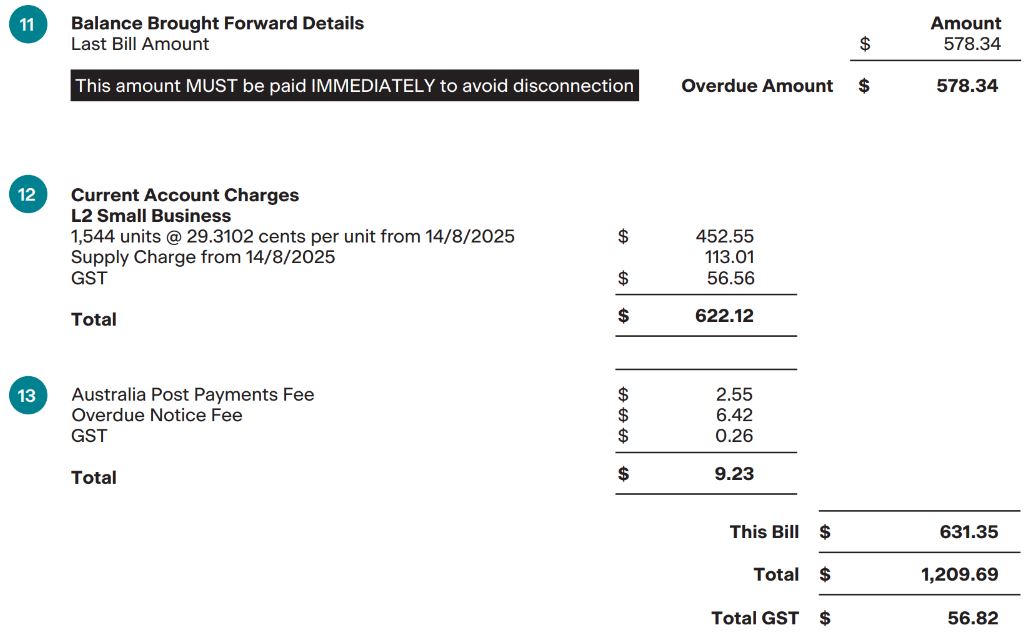
Task: Click the Current Account Charges heading
Action: point(185,195)
